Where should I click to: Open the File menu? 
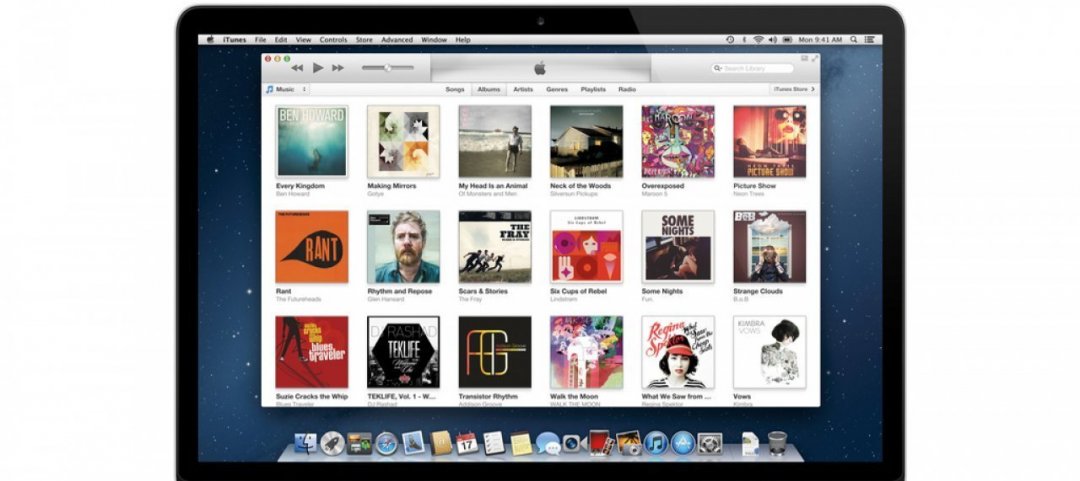(260, 40)
